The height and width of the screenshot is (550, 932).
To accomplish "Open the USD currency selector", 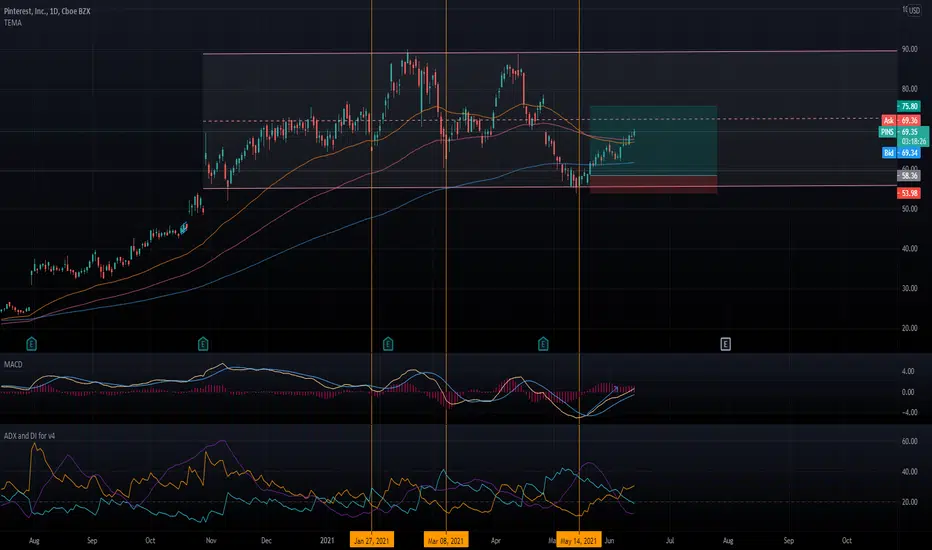I will point(914,11).
